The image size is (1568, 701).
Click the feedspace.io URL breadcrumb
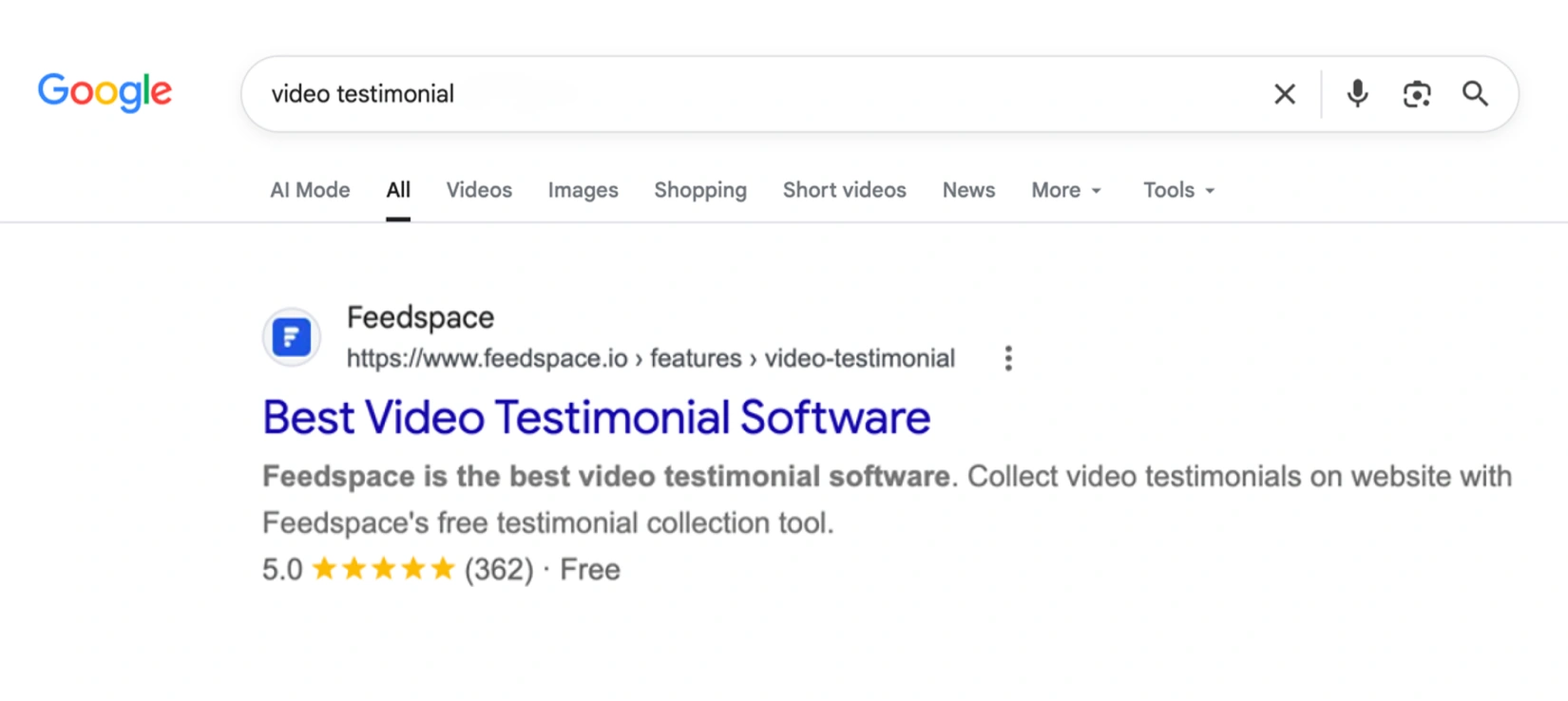click(x=651, y=358)
